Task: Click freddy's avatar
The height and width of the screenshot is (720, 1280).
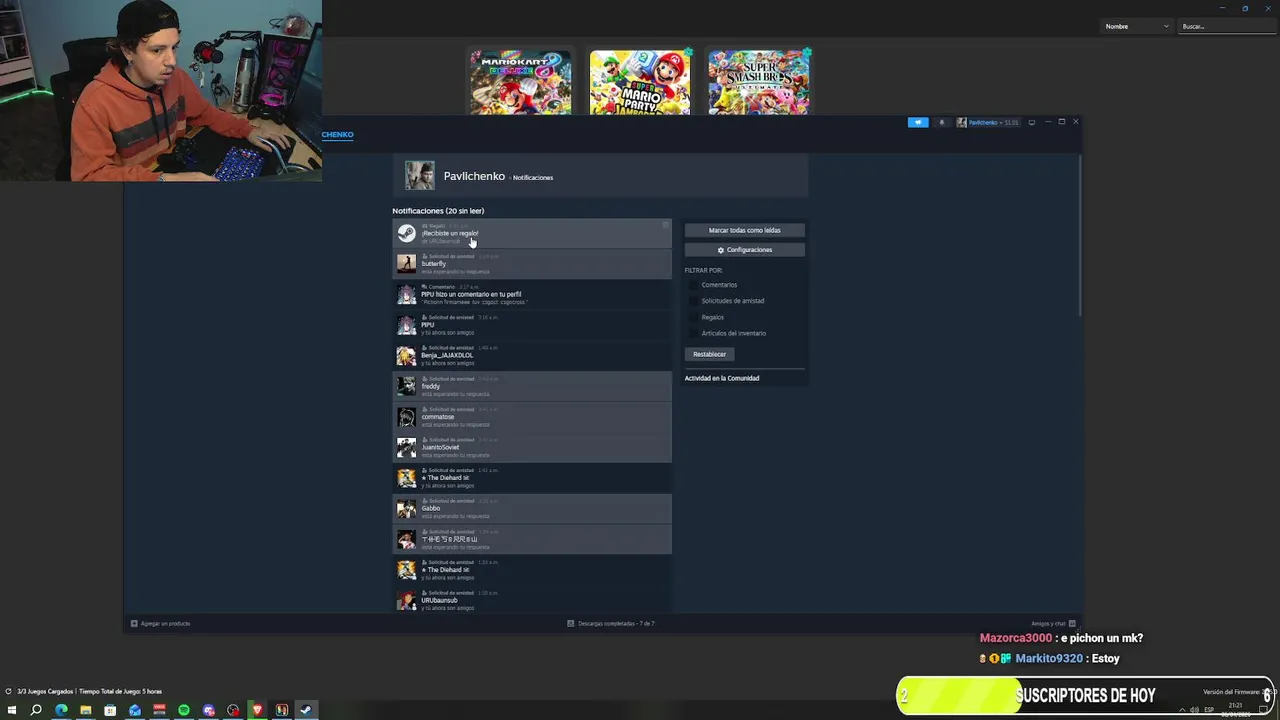Action: point(406,386)
